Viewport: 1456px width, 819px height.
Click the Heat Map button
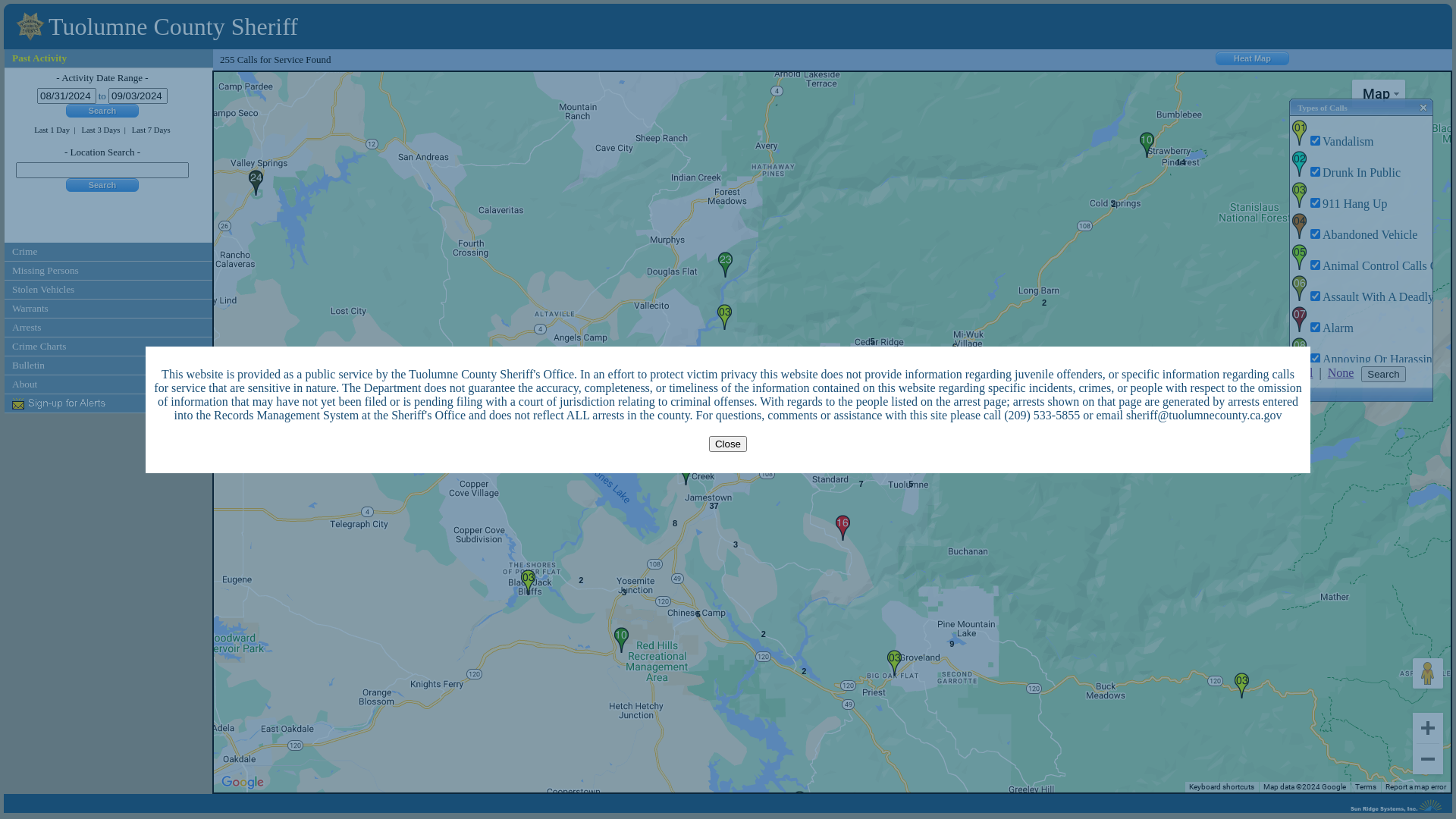point(1252,58)
